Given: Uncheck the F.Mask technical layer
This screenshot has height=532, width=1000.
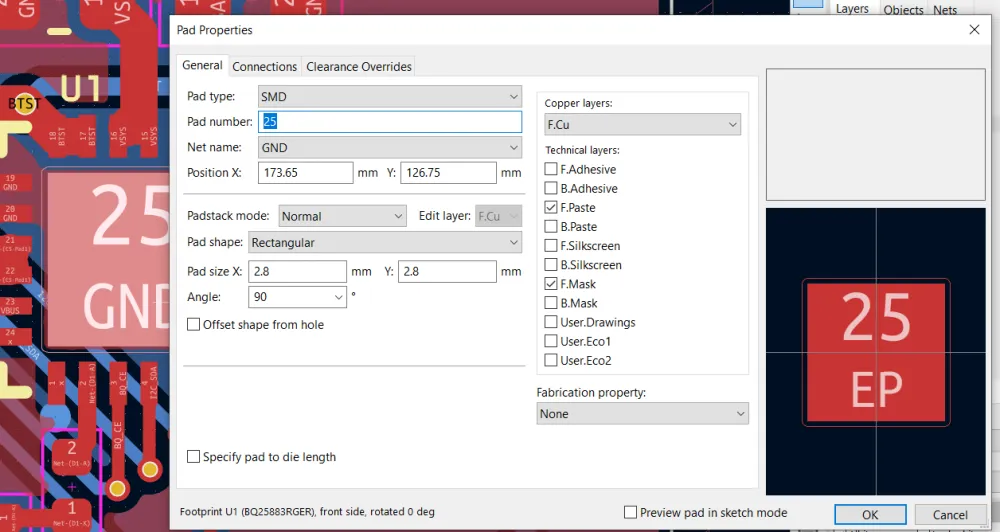Looking at the screenshot, I should [551, 285].
